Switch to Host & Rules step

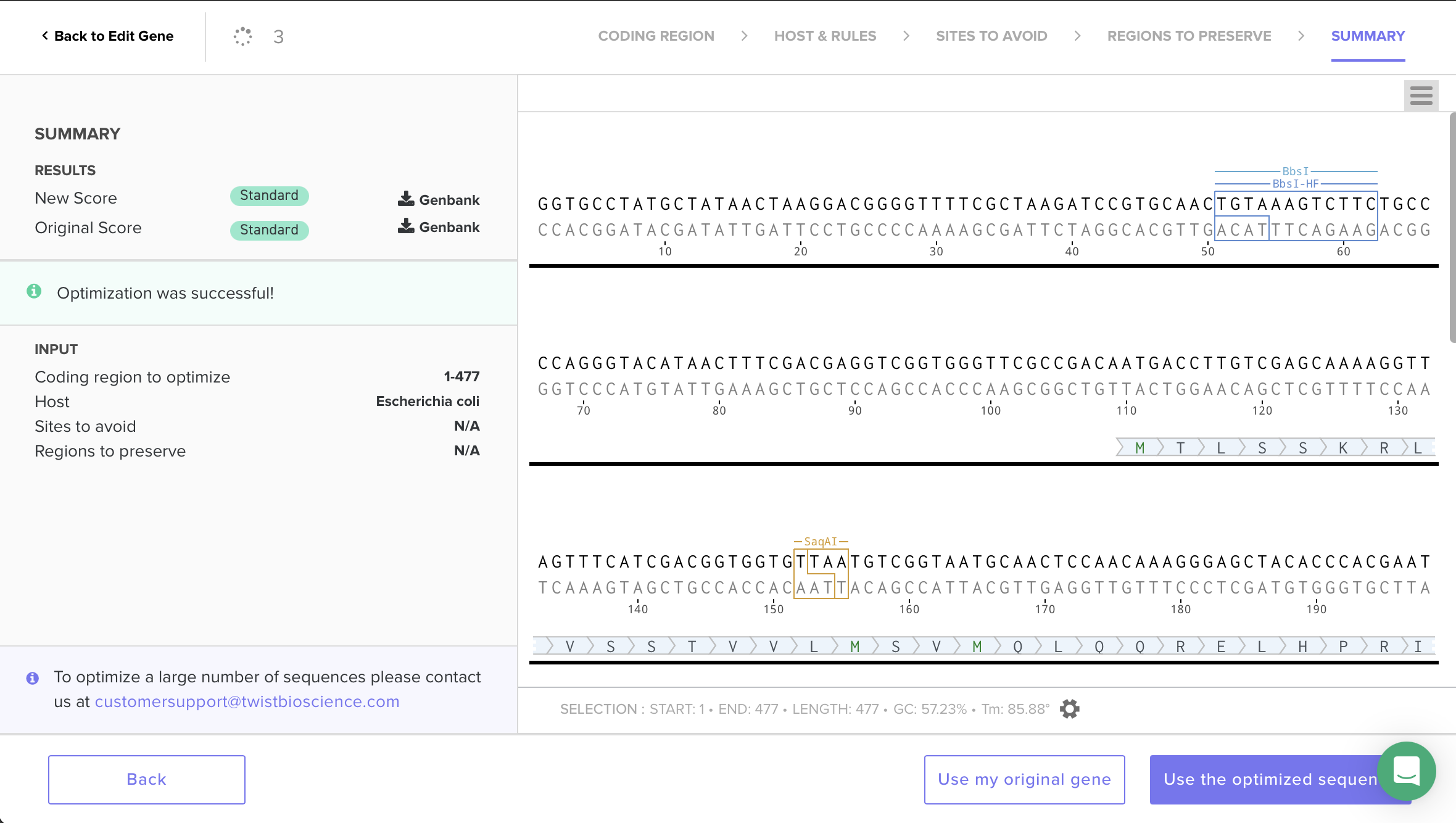pyautogui.click(x=825, y=36)
